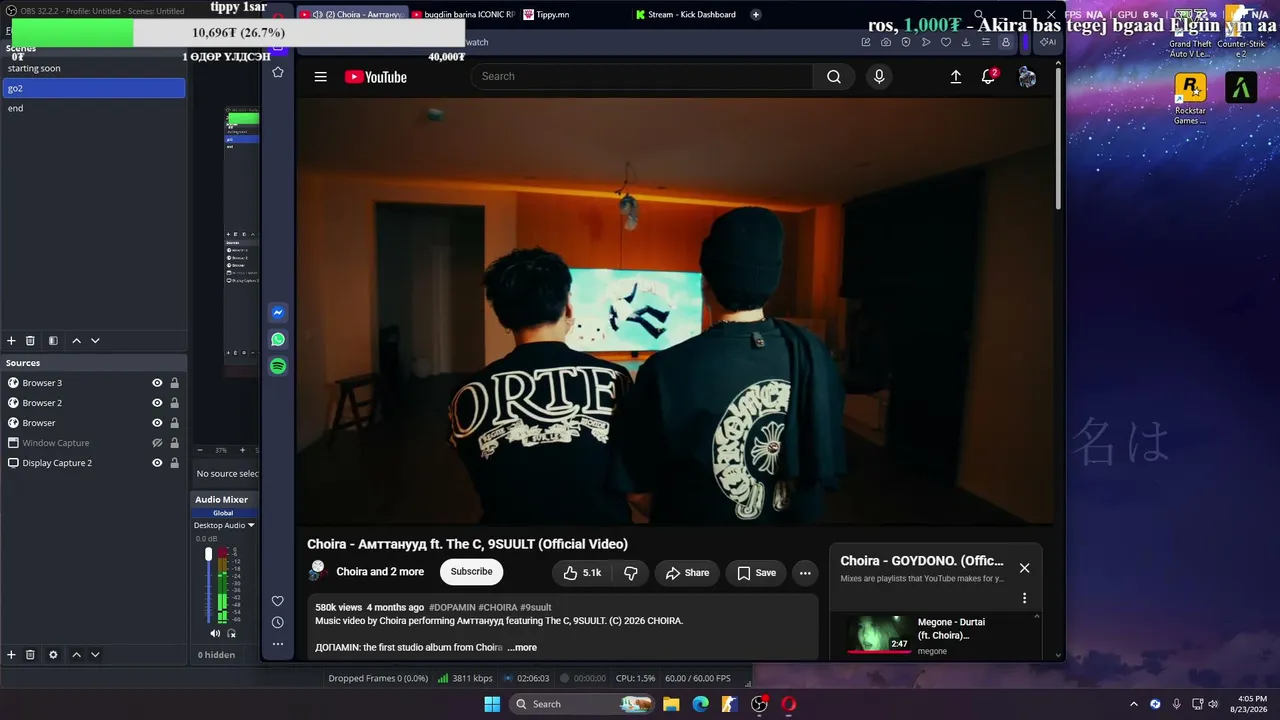Go to the YouTube home logo

click(x=376, y=77)
